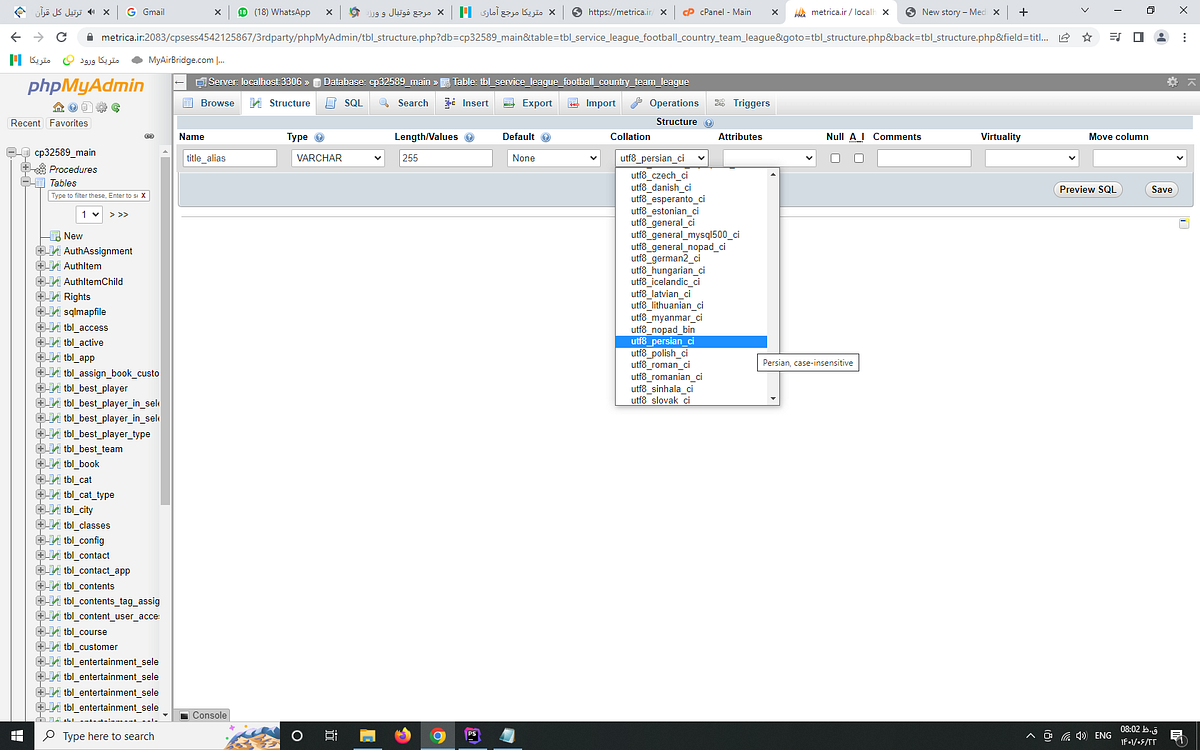This screenshot has height=750, width=1200.
Task: Open the Default dropdown showing None
Action: click(553, 157)
